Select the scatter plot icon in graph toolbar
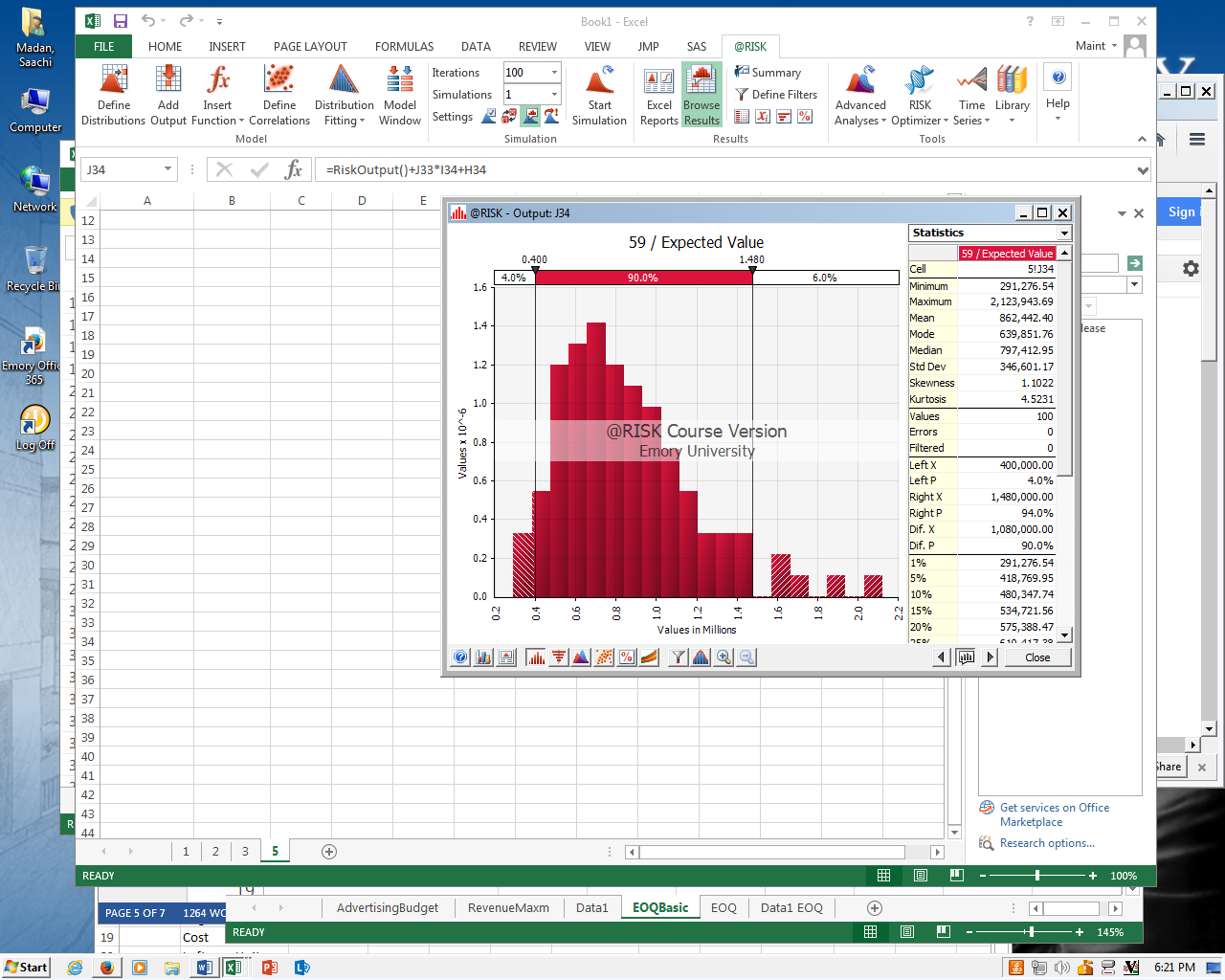1225x980 pixels. pyautogui.click(x=604, y=657)
